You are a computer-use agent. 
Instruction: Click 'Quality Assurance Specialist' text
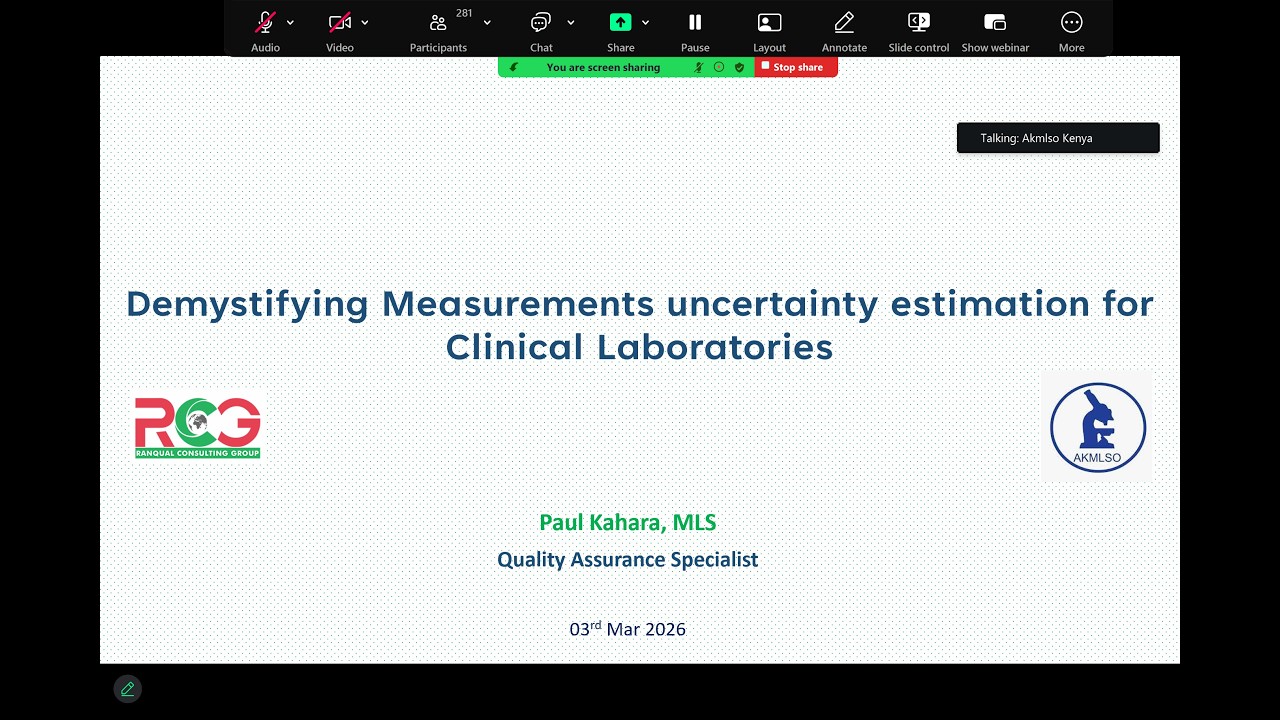tap(628, 560)
